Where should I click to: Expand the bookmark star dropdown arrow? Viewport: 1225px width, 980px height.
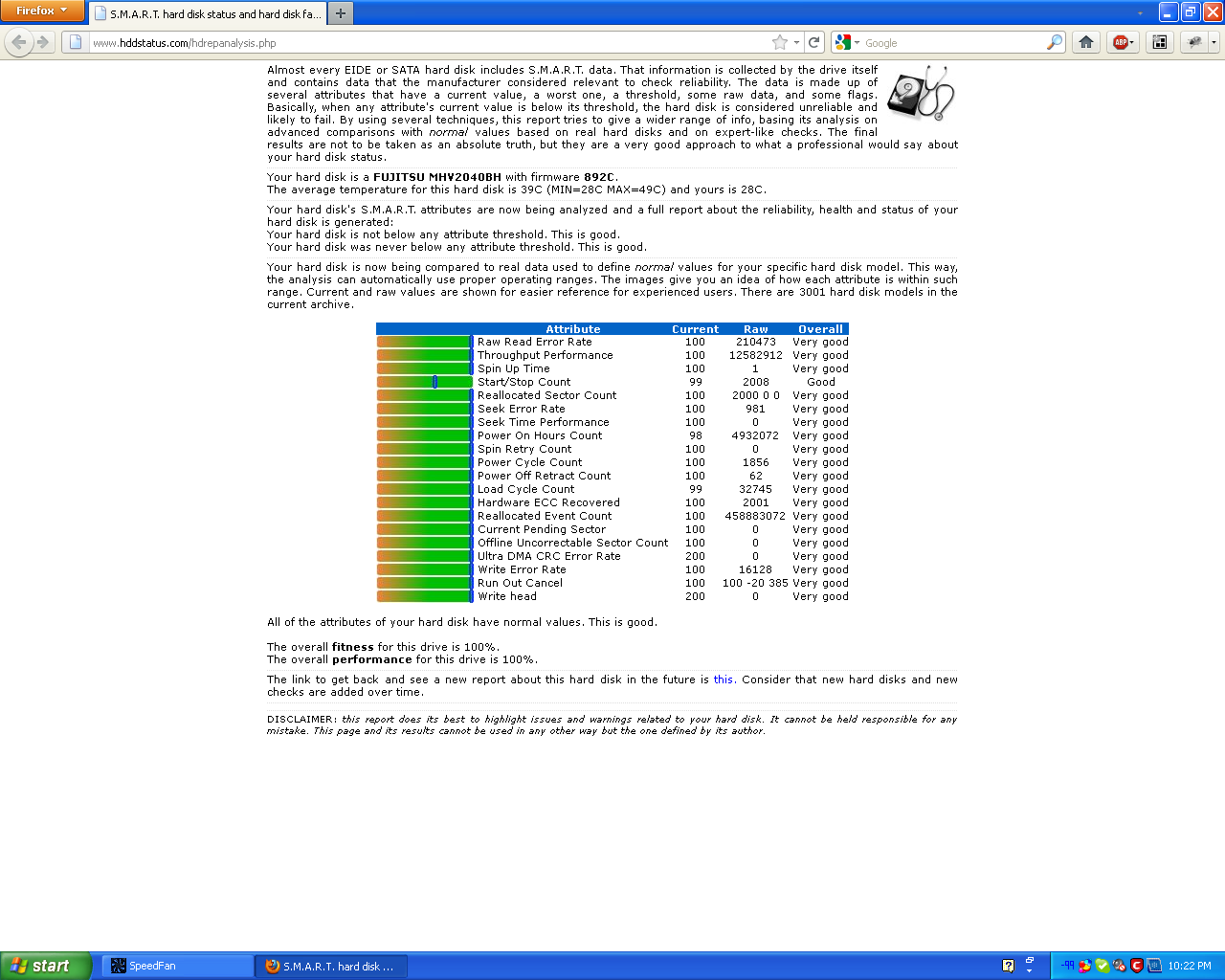tap(796, 42)
